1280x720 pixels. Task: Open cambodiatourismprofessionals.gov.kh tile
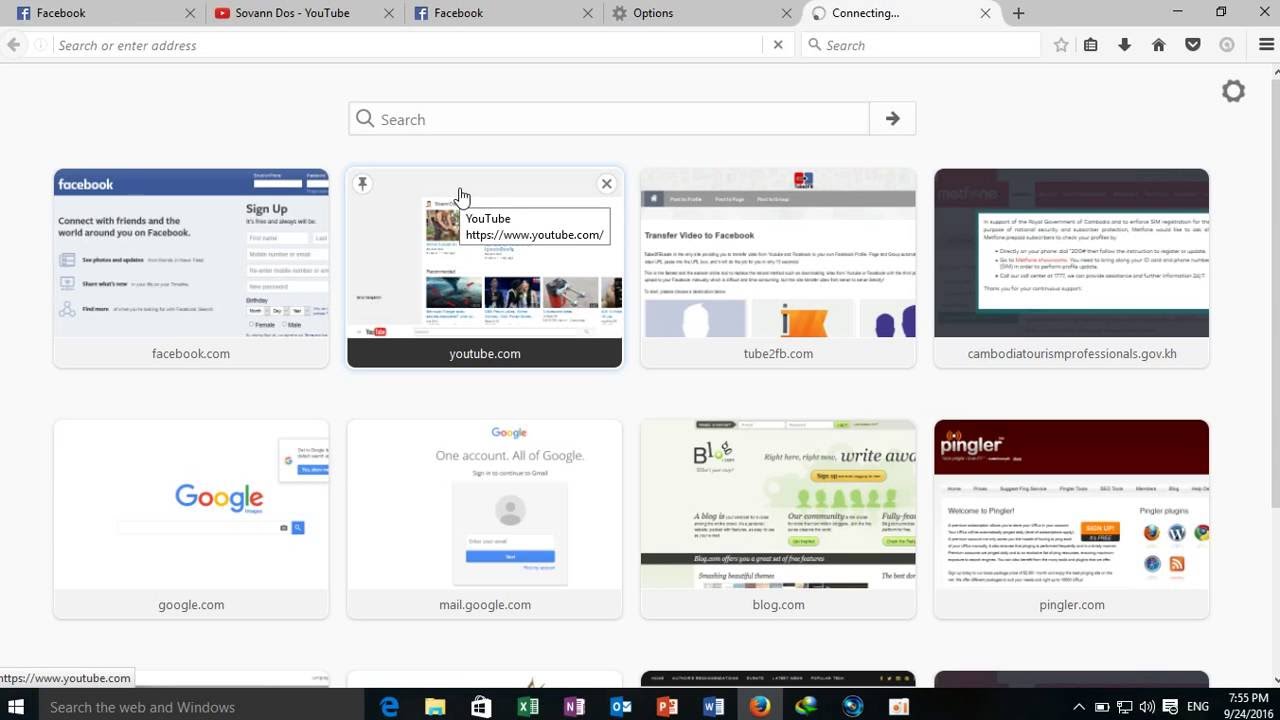tap(1072, 268)
